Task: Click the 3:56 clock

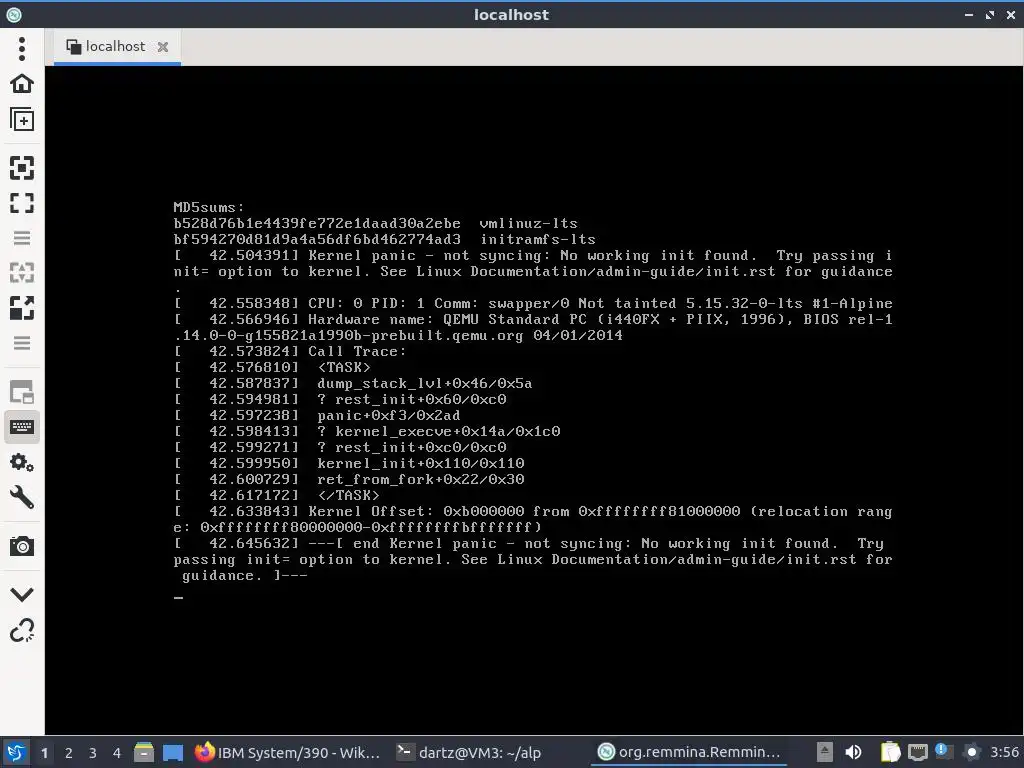Action: (1004, 752)
